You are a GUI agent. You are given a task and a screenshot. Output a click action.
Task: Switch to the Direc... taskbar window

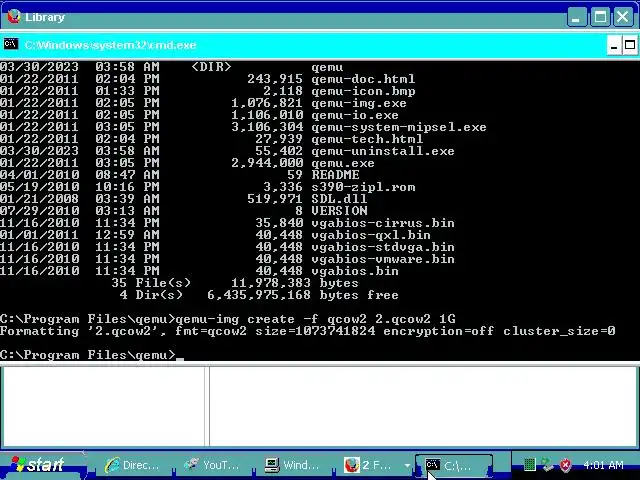[133, 465]
